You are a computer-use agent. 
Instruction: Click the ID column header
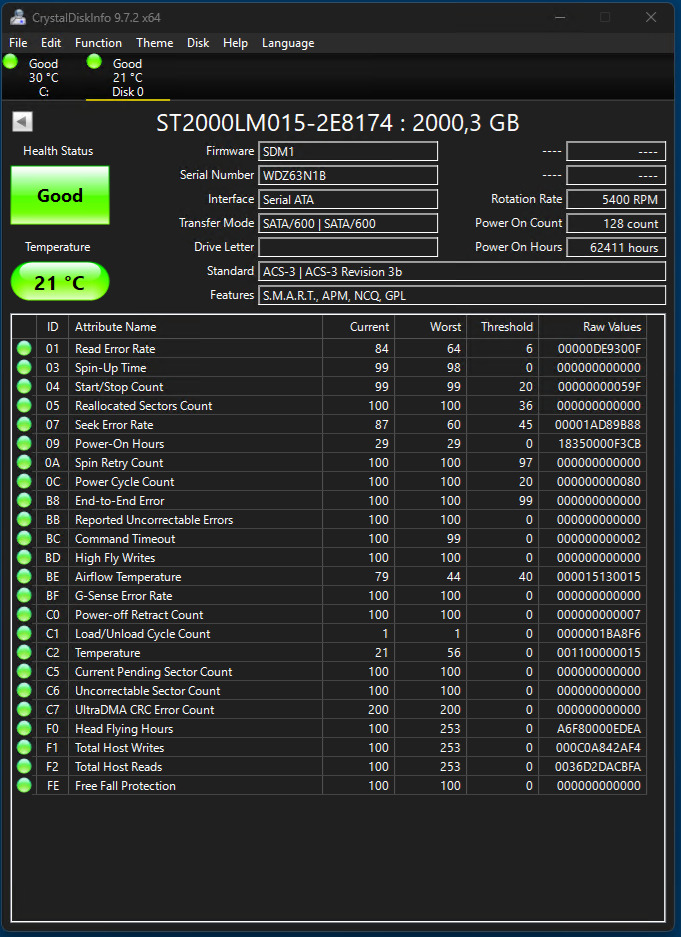(53, 327)
